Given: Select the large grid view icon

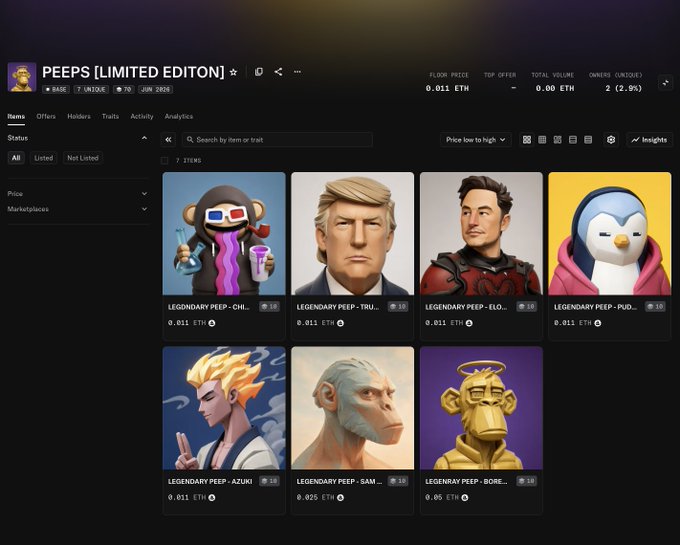Looking at the screenshot, I should 526,140.
